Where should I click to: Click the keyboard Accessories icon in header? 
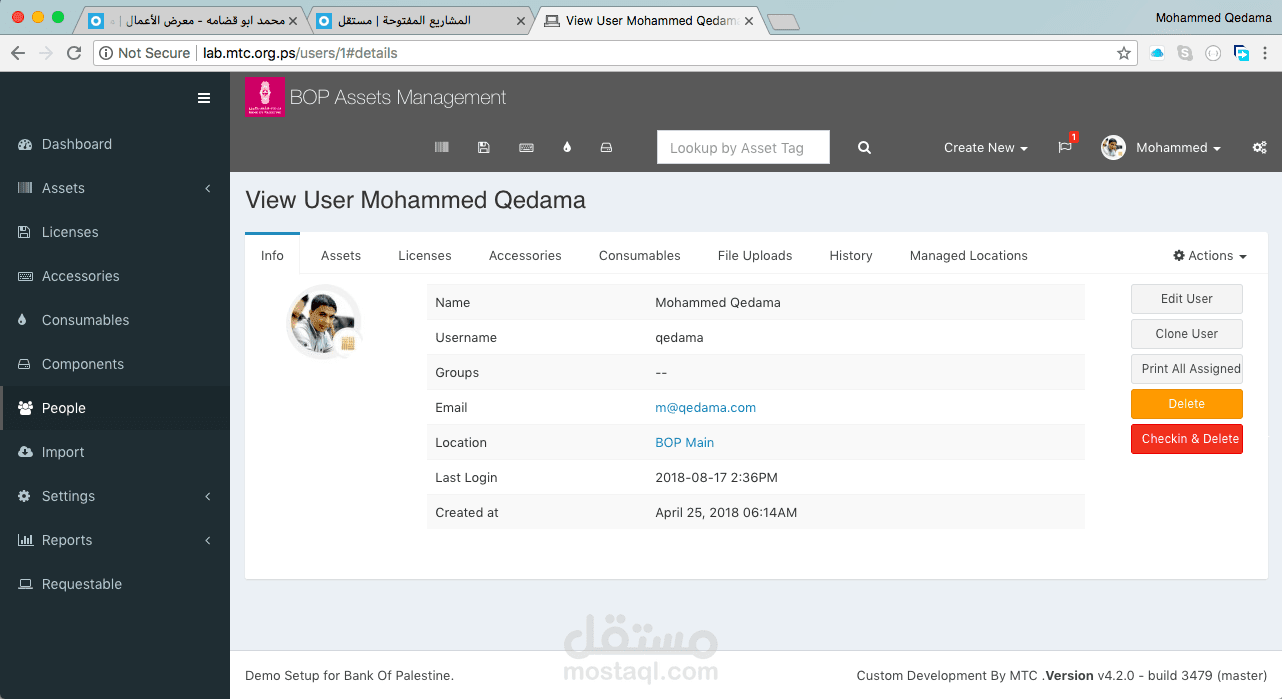526,147
